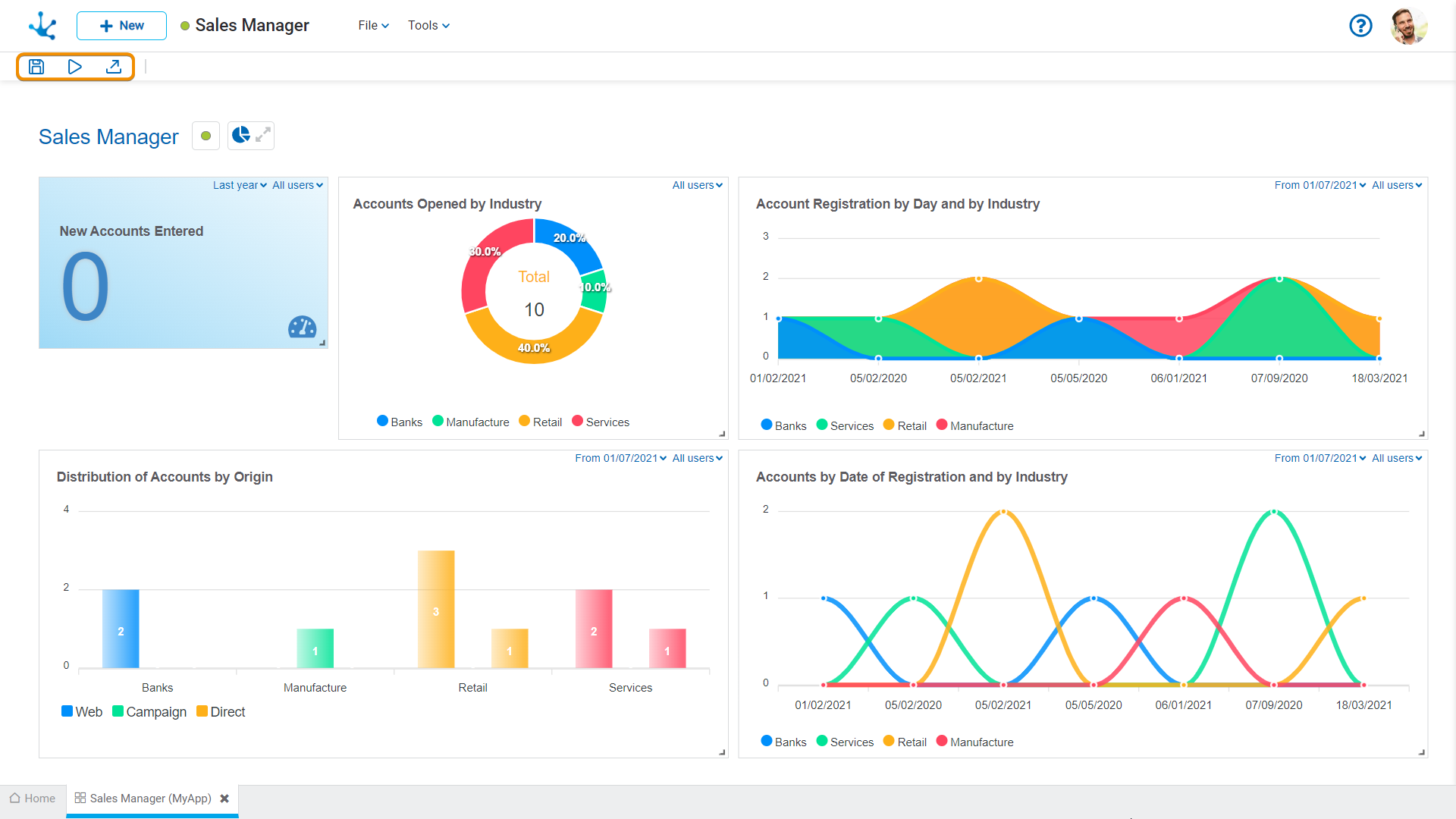Open the help question mark icon
The height and width of the screenshot is (819, 1456).
(1360, 26)
